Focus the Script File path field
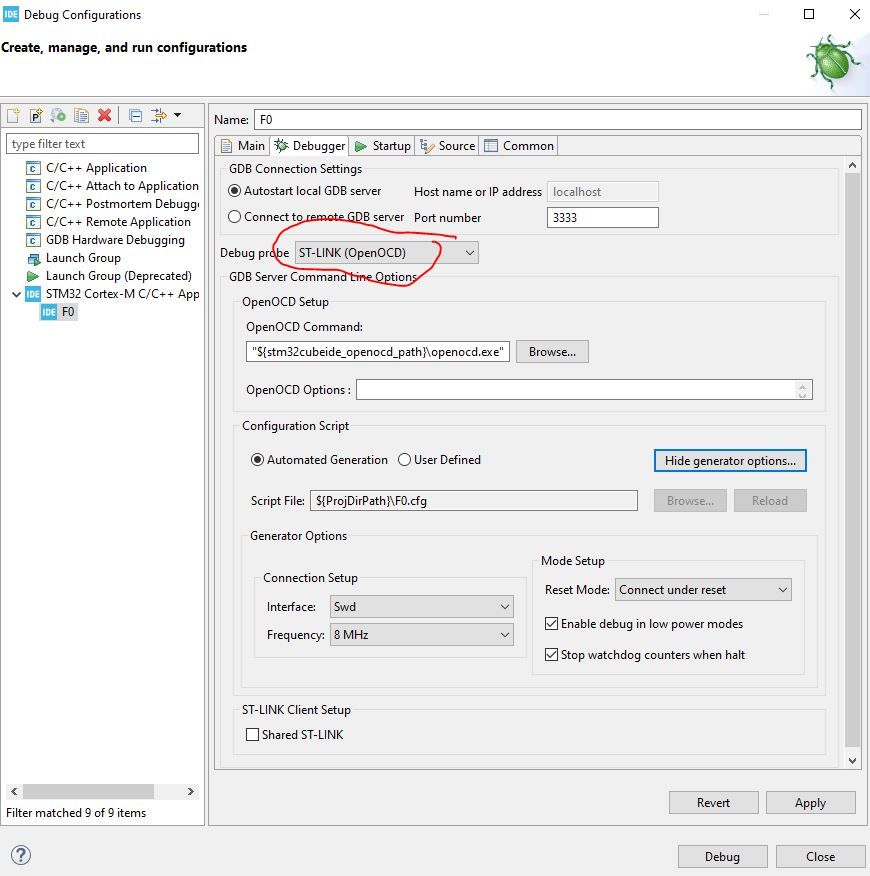Screen dimensions: 870x876 tap(474, 501)
